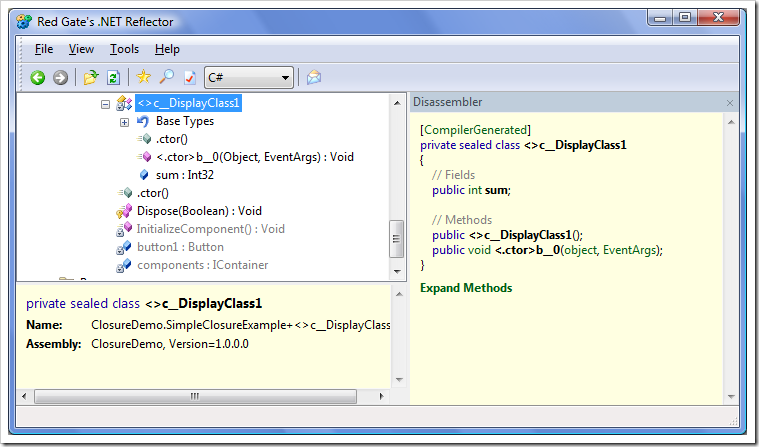Screen dimensions: 759x447
Task: Click Disassembler pane scroll down arrow
Action: (x=731, y=397)
